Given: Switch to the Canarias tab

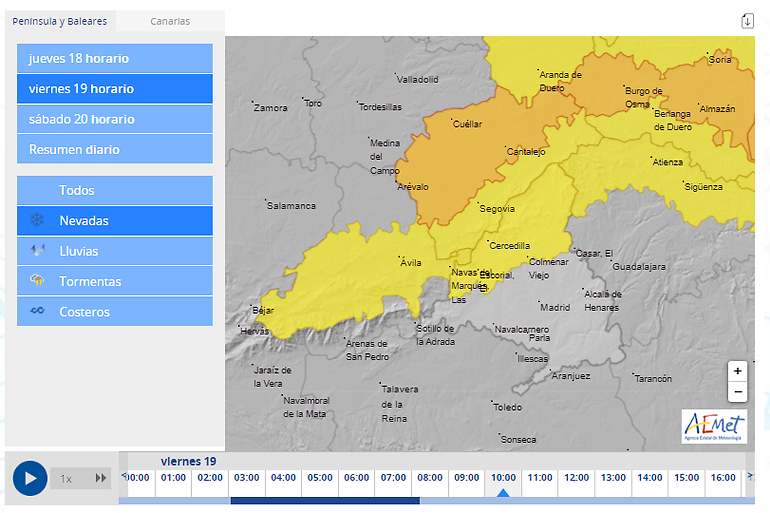Looking at the screenshot, I should point(170,21).
